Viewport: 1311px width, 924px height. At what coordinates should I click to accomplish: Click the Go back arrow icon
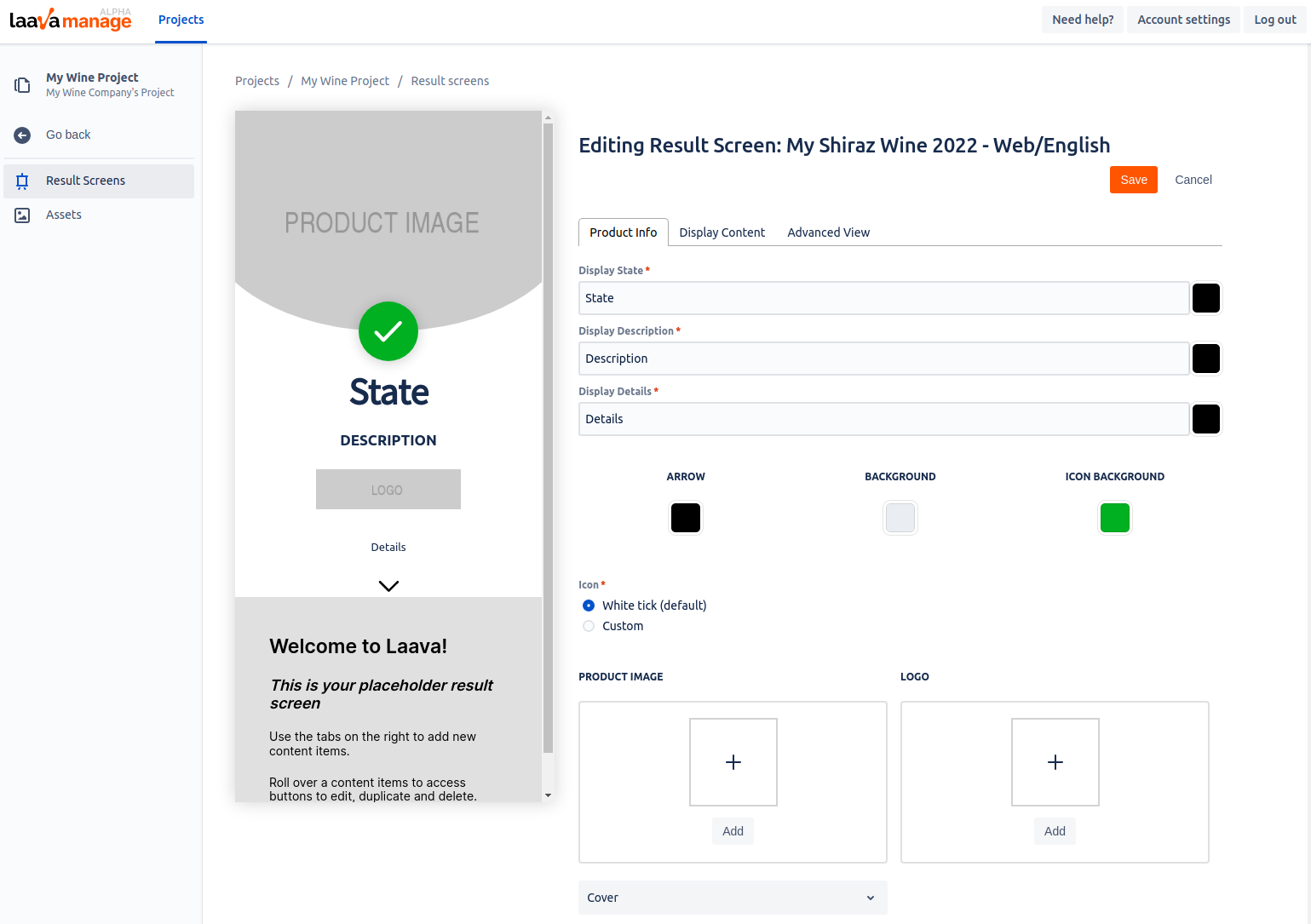click(23, 135)
